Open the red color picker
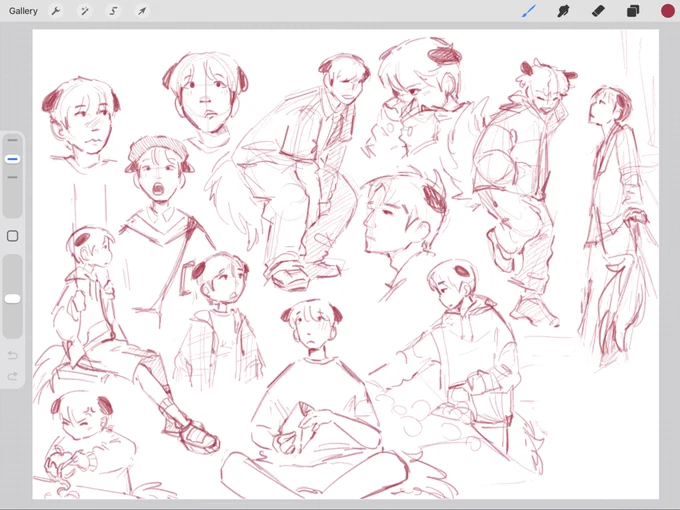Viewport: 680px width, 510px height. click(667, 11)
